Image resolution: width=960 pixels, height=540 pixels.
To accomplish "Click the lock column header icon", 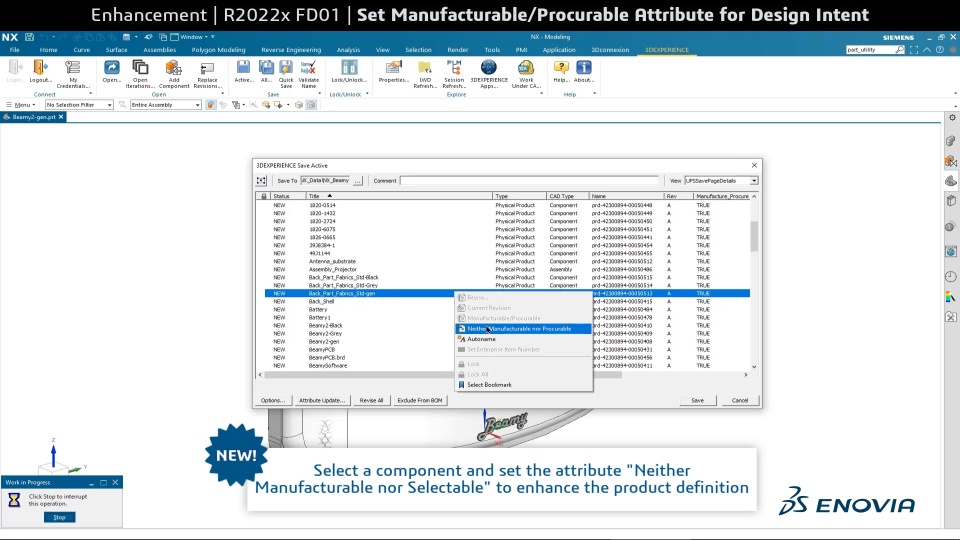I will tap(264, 196).
